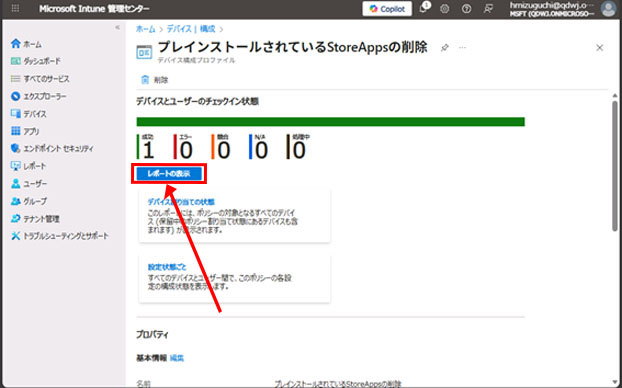The height and width of the screenshot is (388, 622).
Task: Open the 設定状態ごと report
Action: pos(167,267)
